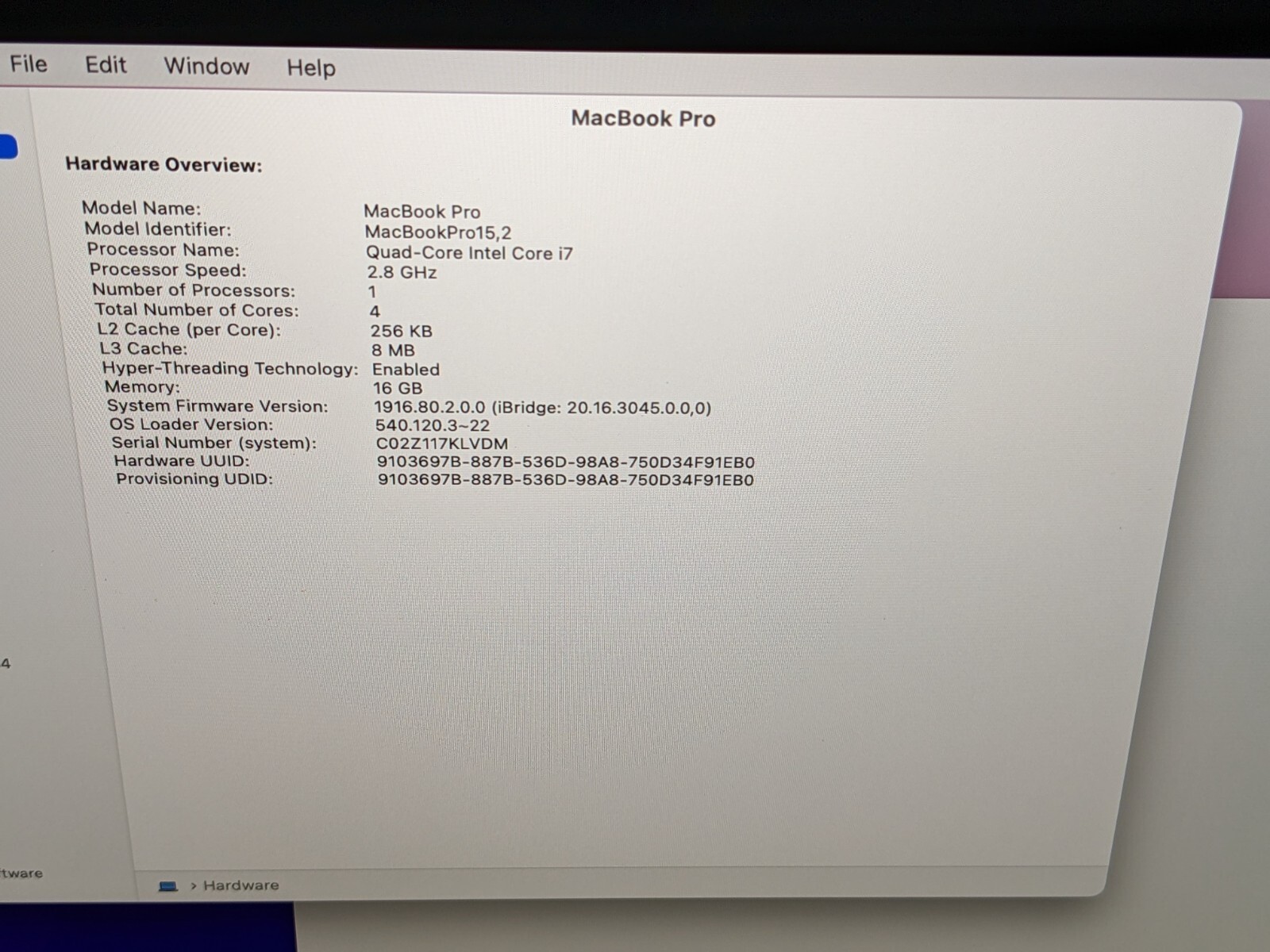Image resolution: width=1270 pixels, height=952 pixels.
Task: Click the L3 Cache label
Action: pyautogui.click(x=144, y=348)
